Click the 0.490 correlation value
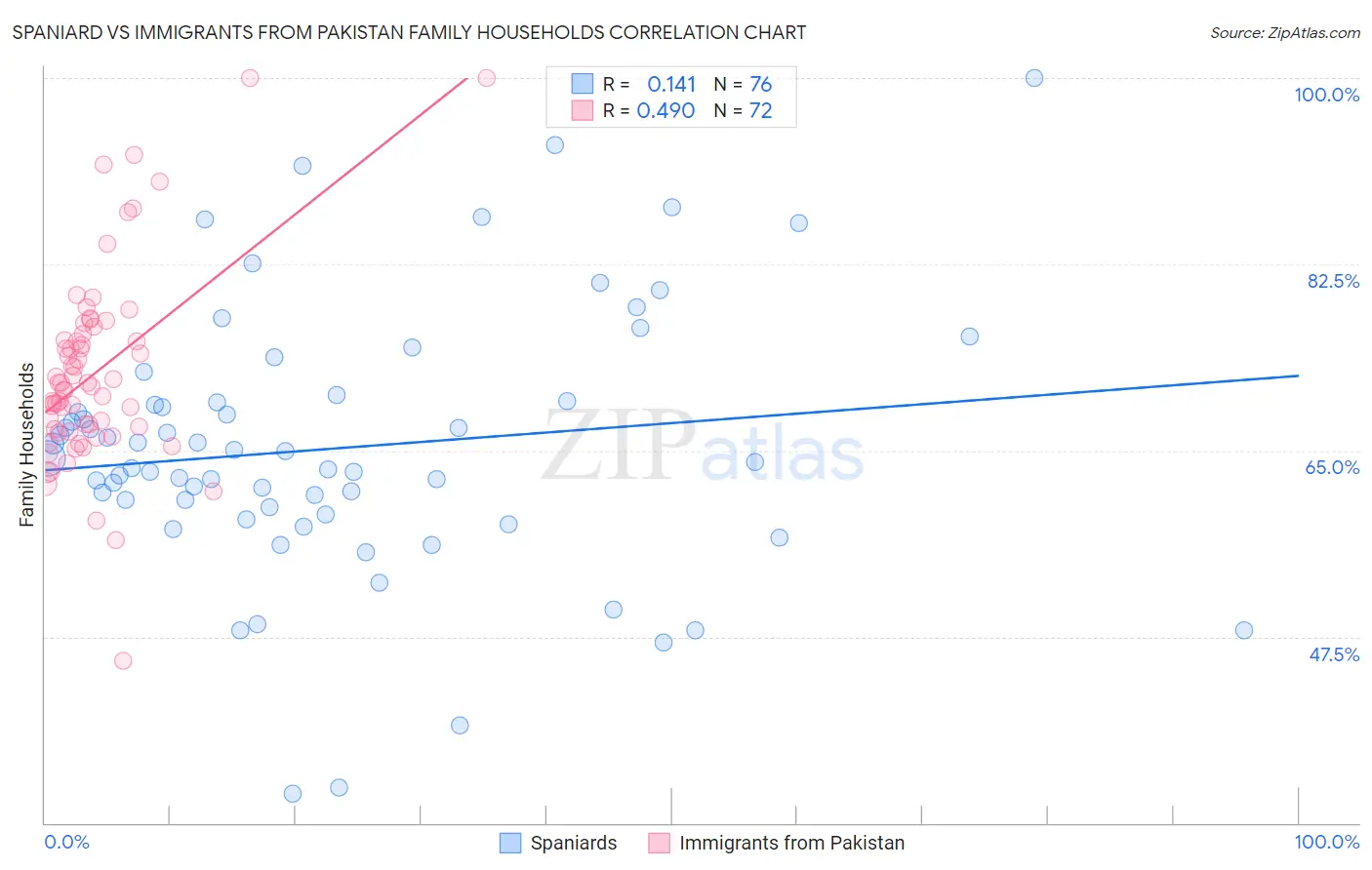This screenshot has height=870, width=1372. tap(666, 110)
